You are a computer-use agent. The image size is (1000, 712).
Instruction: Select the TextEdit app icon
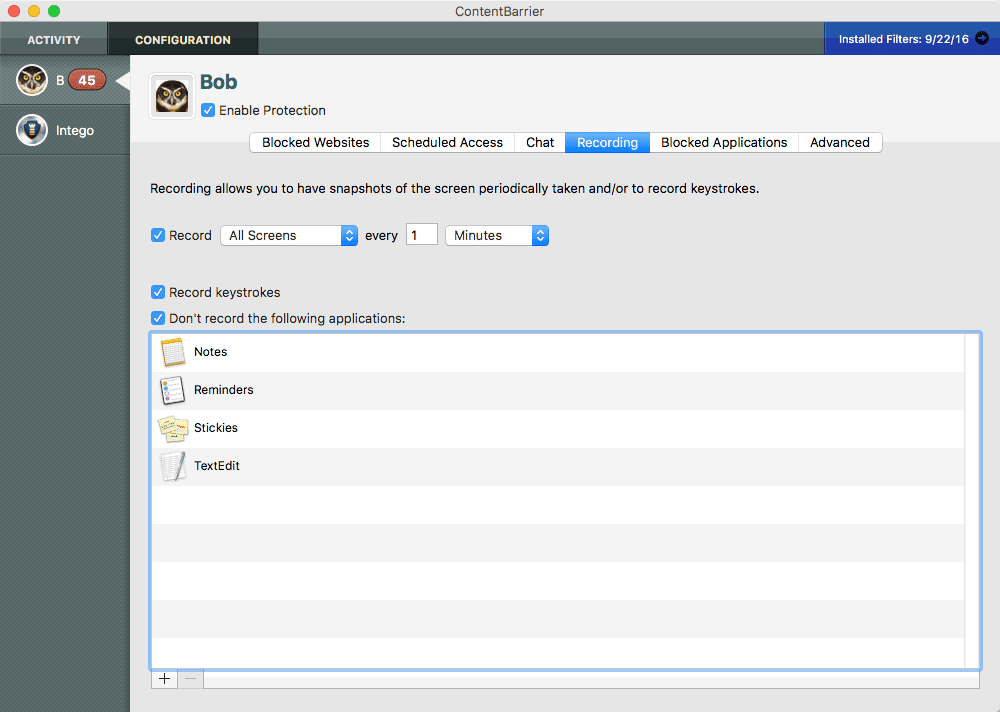click(173, 466)
